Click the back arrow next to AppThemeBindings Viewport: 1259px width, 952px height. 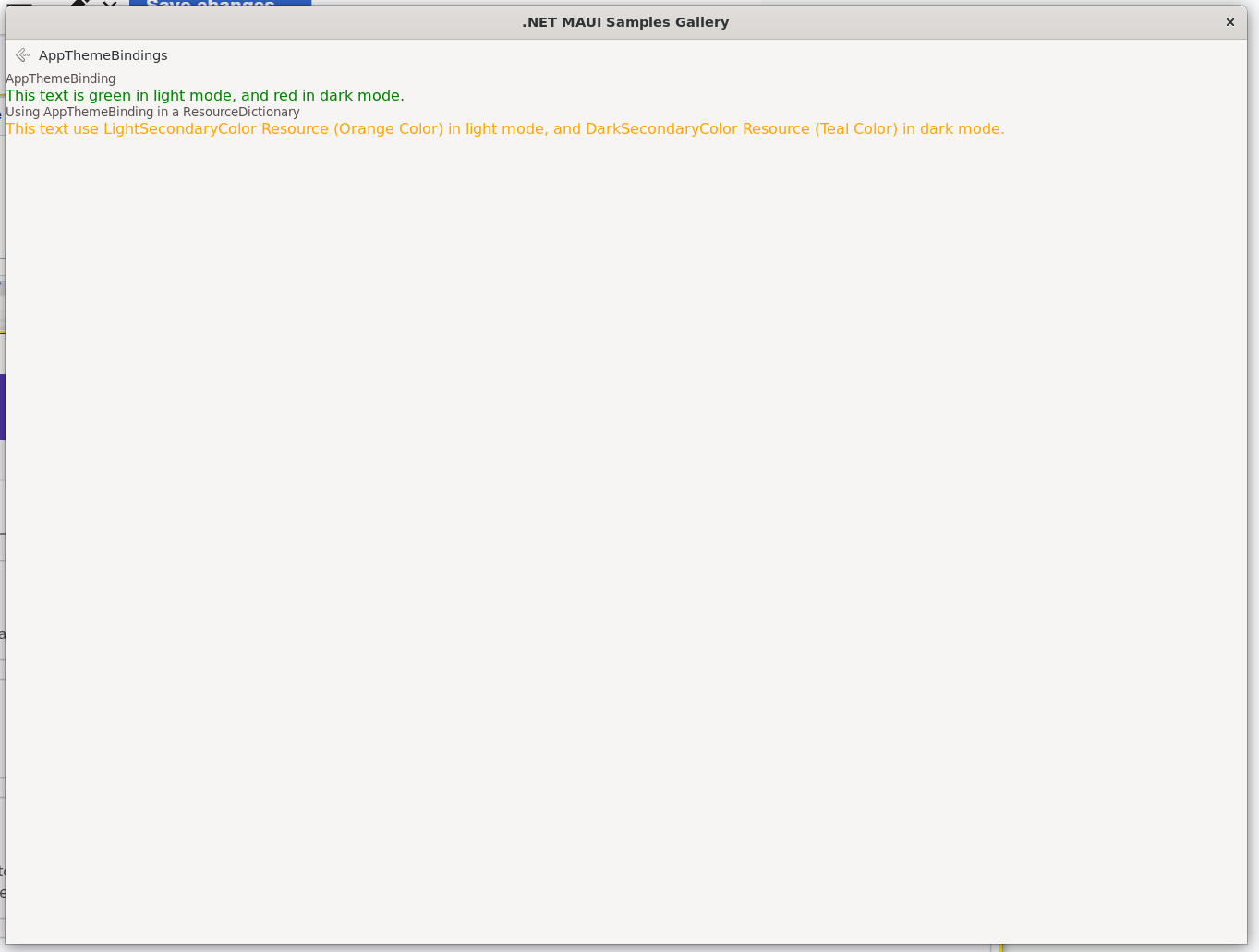point(23,55)
